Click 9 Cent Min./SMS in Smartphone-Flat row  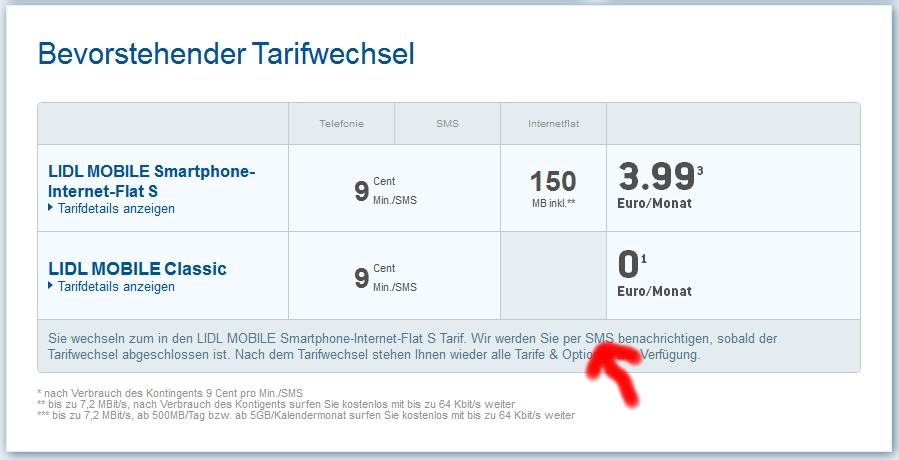click(x=385, y=190)
